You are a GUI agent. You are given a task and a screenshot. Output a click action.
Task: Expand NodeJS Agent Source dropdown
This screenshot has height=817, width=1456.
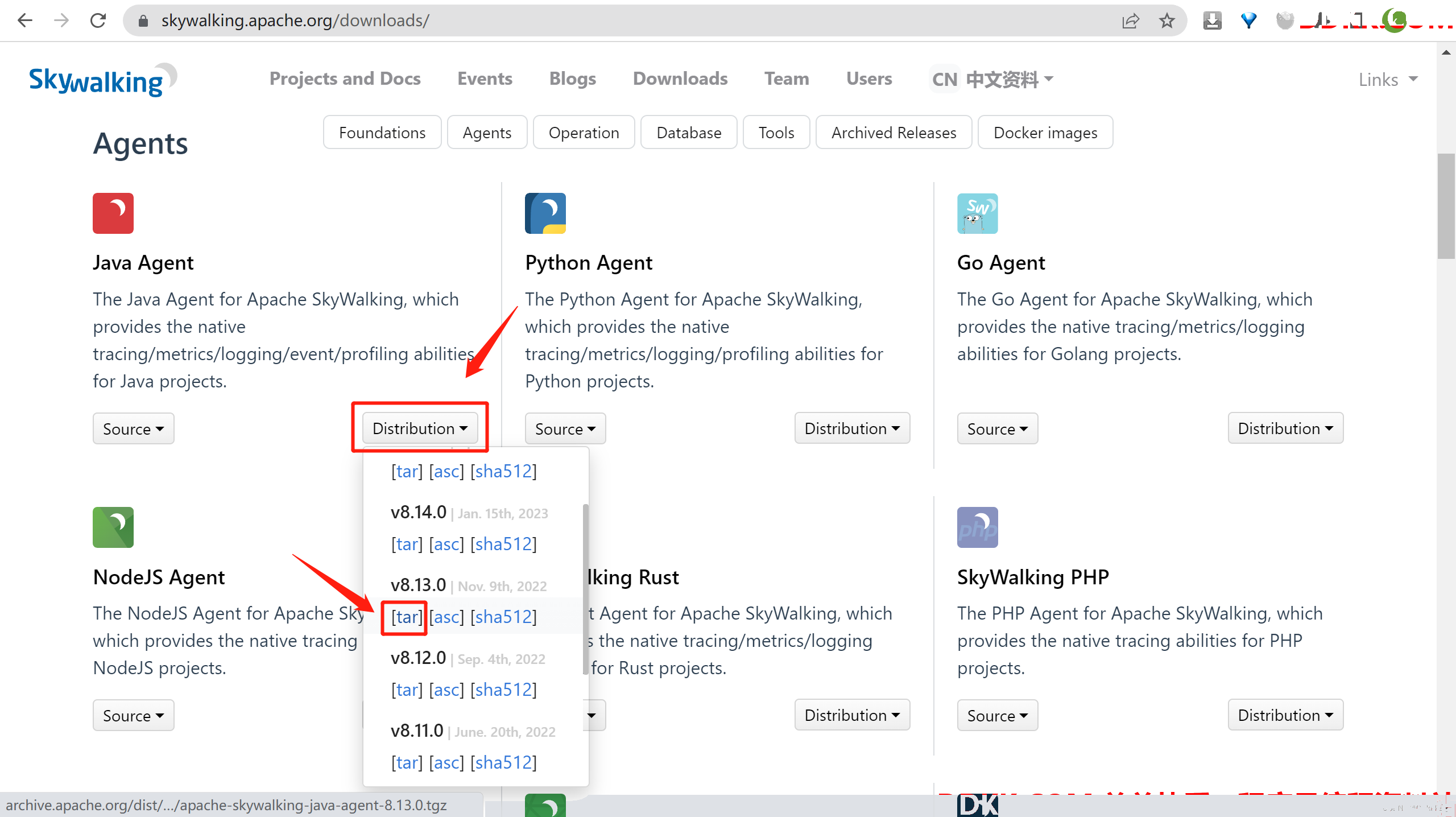[x=133, y=715]
